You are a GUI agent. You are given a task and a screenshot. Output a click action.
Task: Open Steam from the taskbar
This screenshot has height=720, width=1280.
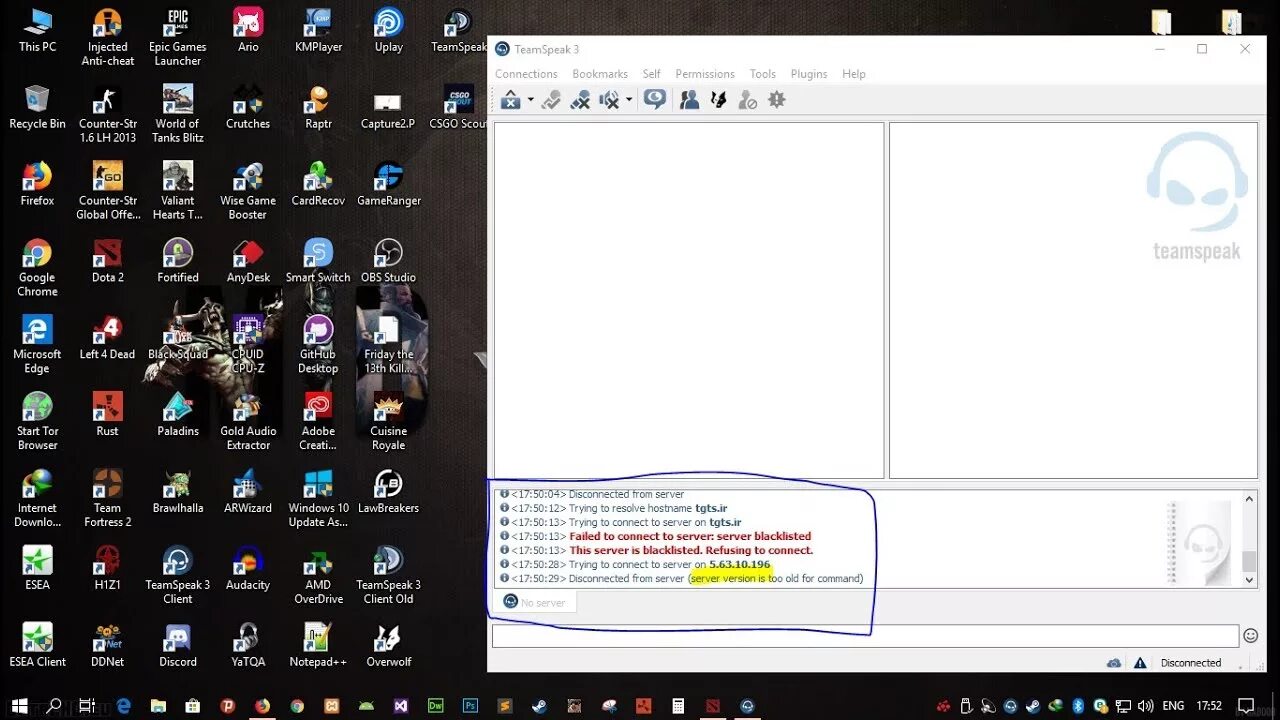[x=540, y=706]
